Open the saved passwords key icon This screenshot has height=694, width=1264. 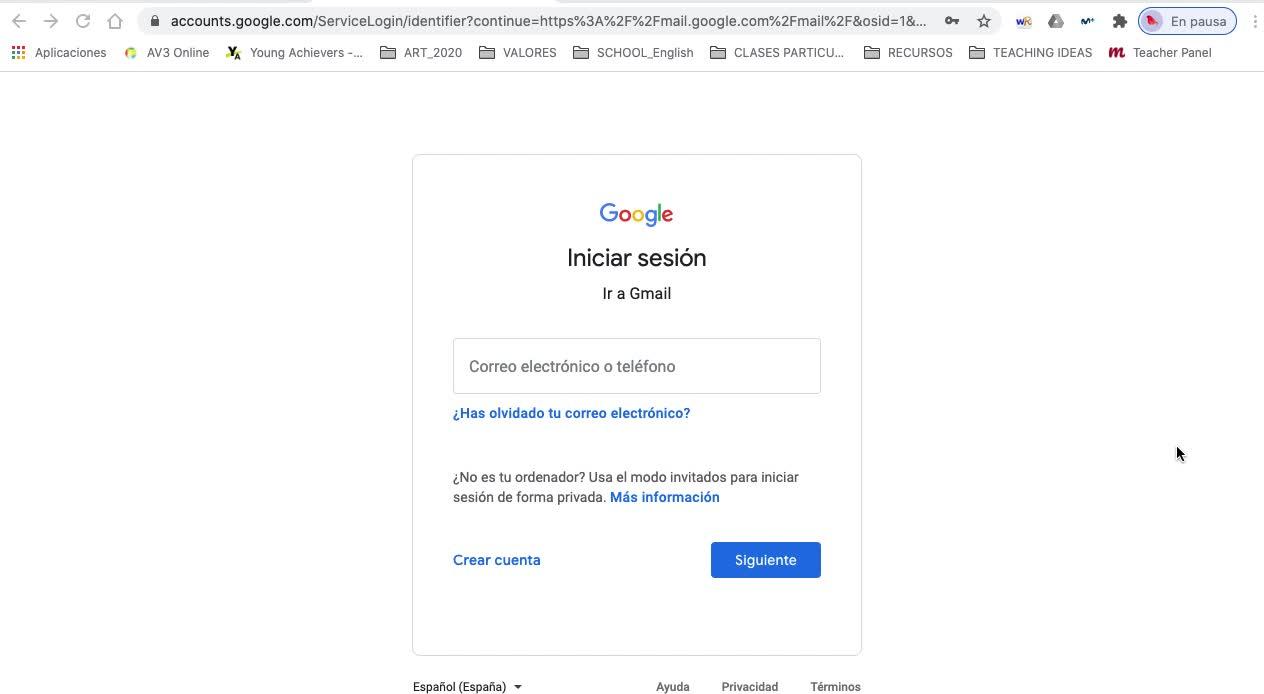coord(952,21)
